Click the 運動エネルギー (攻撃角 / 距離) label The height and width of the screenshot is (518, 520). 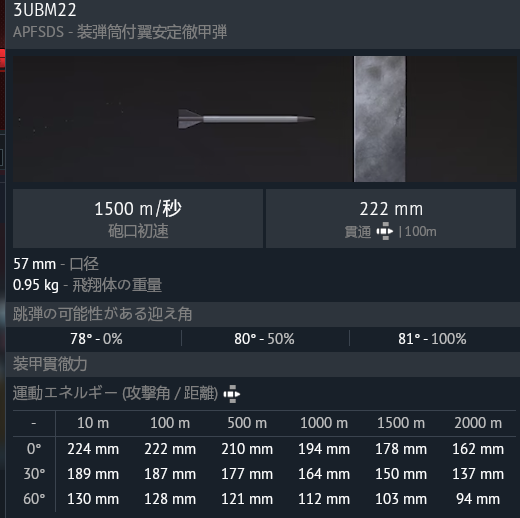pos(115,393)
